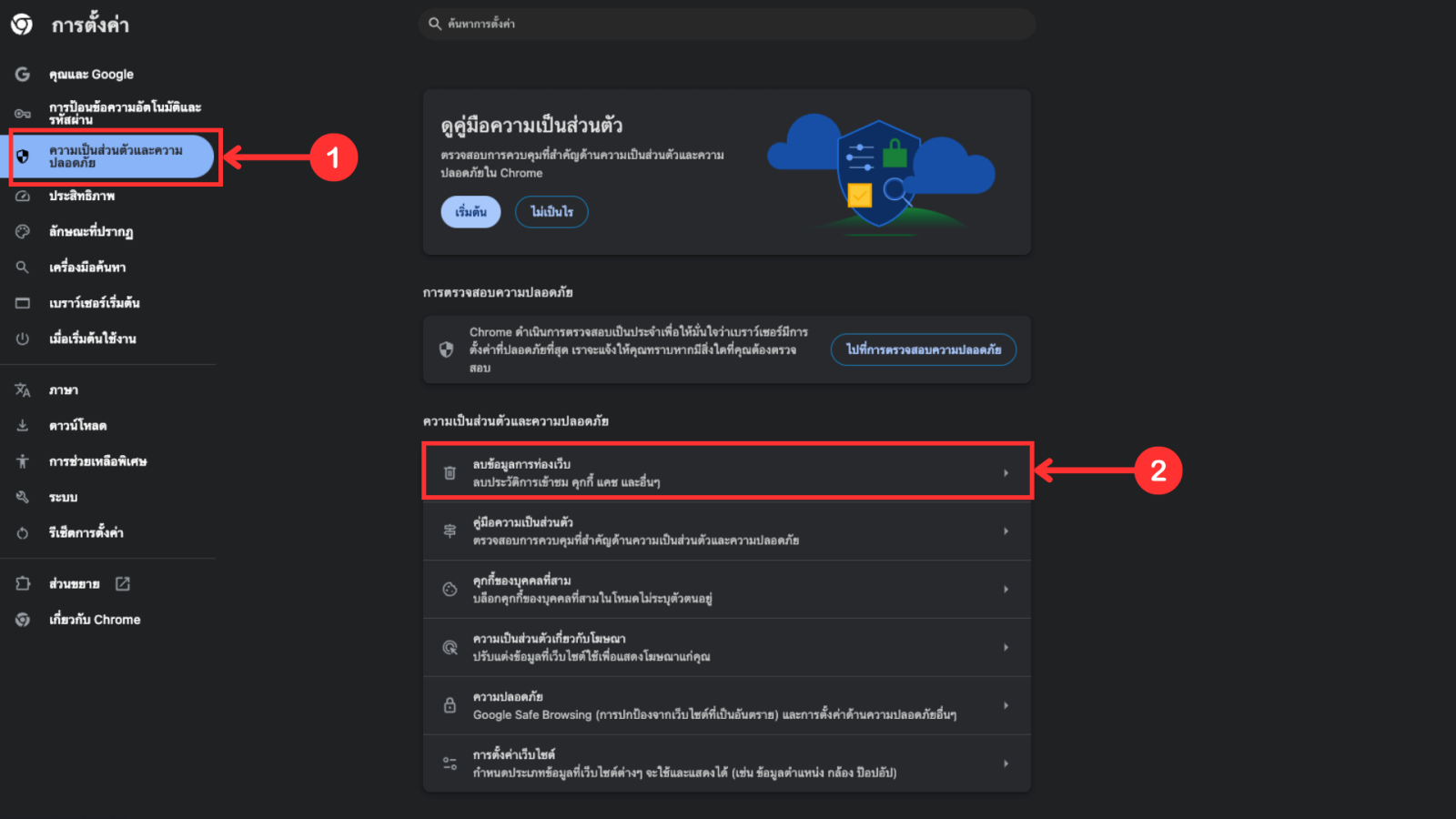Expand the การตั้งค่าเว็บไซต์ row arrow
The width and height of the screenshot is (1456, 819).
(1006, 763)
